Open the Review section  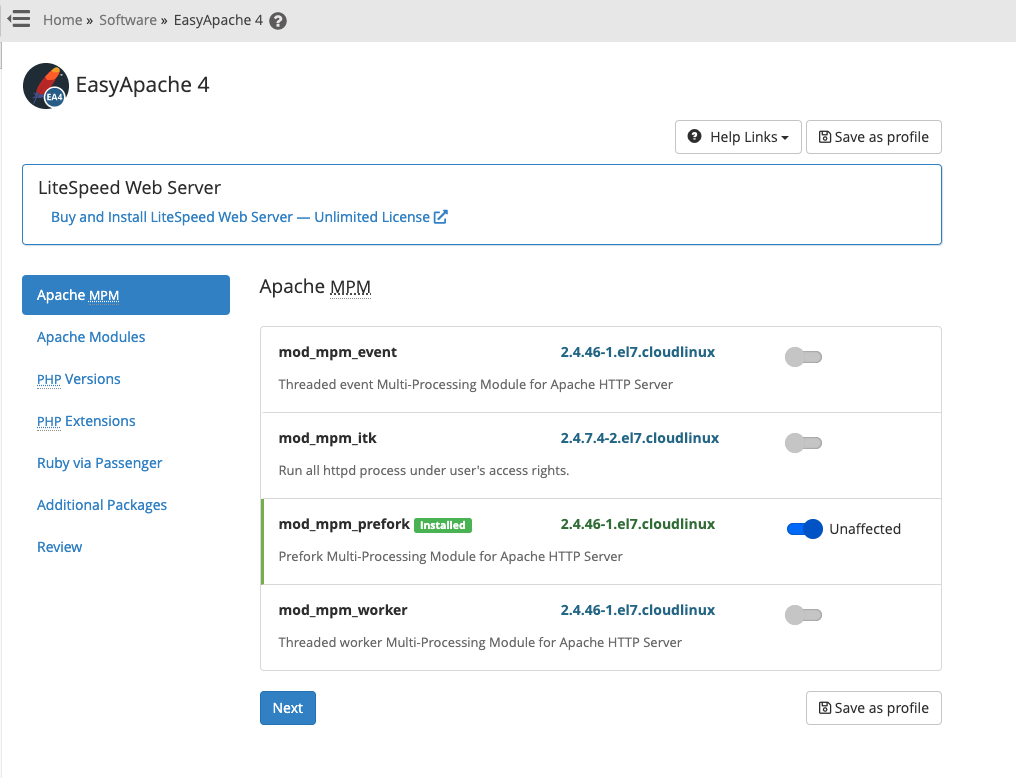[60, 547]
